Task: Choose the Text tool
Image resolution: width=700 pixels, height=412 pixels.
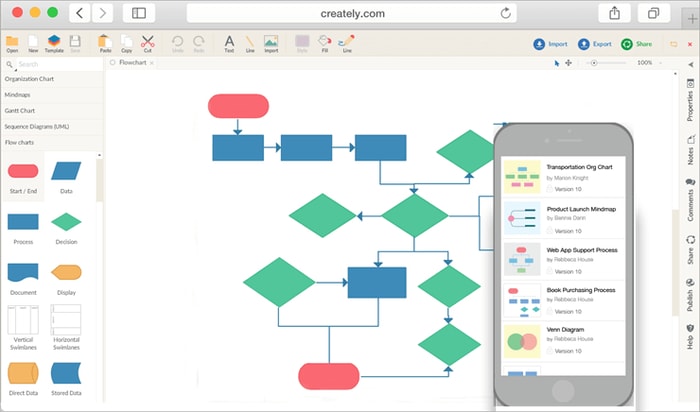Action: click(229, 43)
